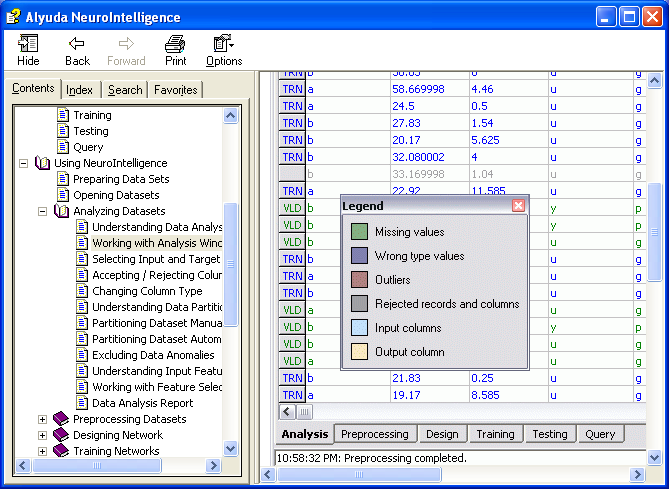Screen dimensions: 669x489
Task: Expand the Training Networks tree node
Action: (43, 451)
